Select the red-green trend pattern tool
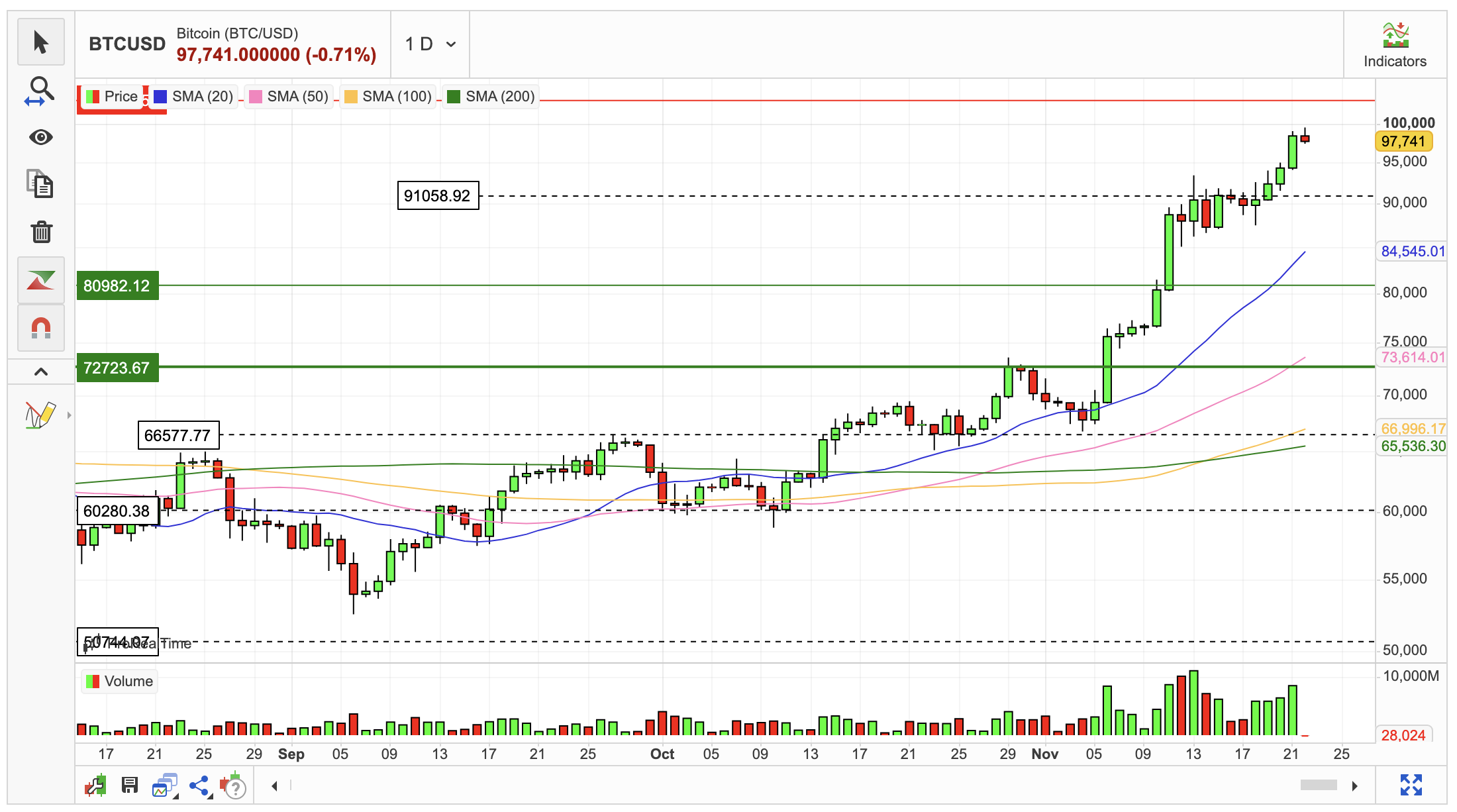The height and width of the screenshot is (812, 1457). click(x=41, y=280)
